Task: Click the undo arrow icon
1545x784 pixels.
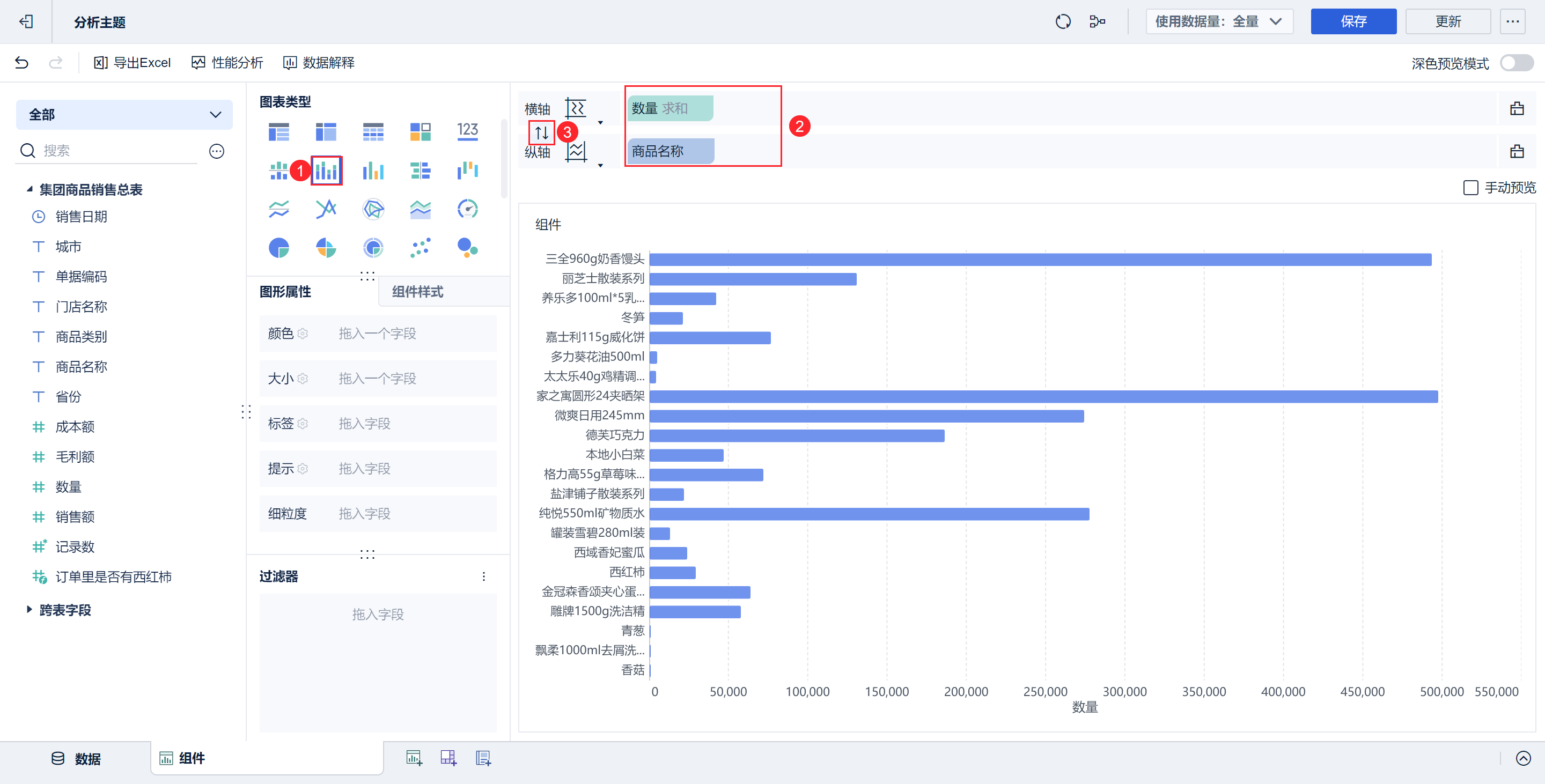Action: pos(21,63)
